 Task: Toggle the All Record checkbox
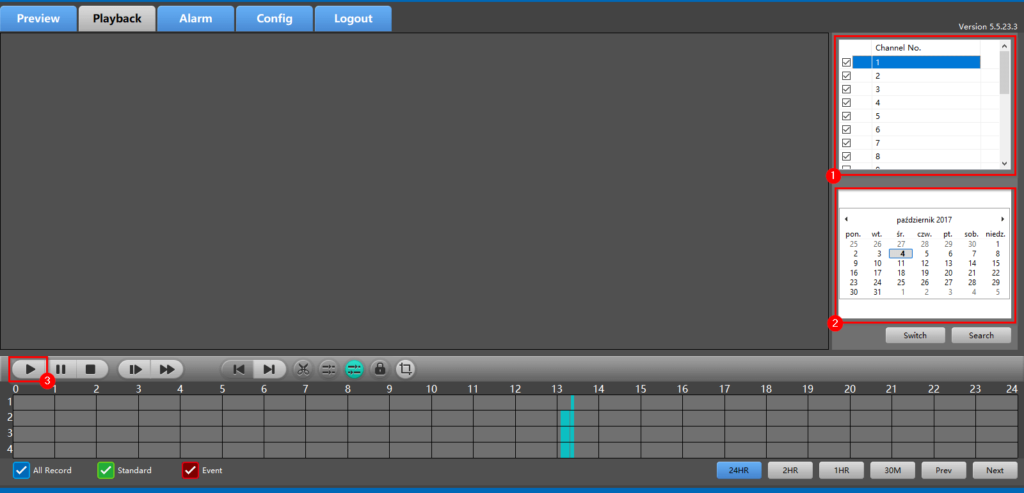pos(21,470)
